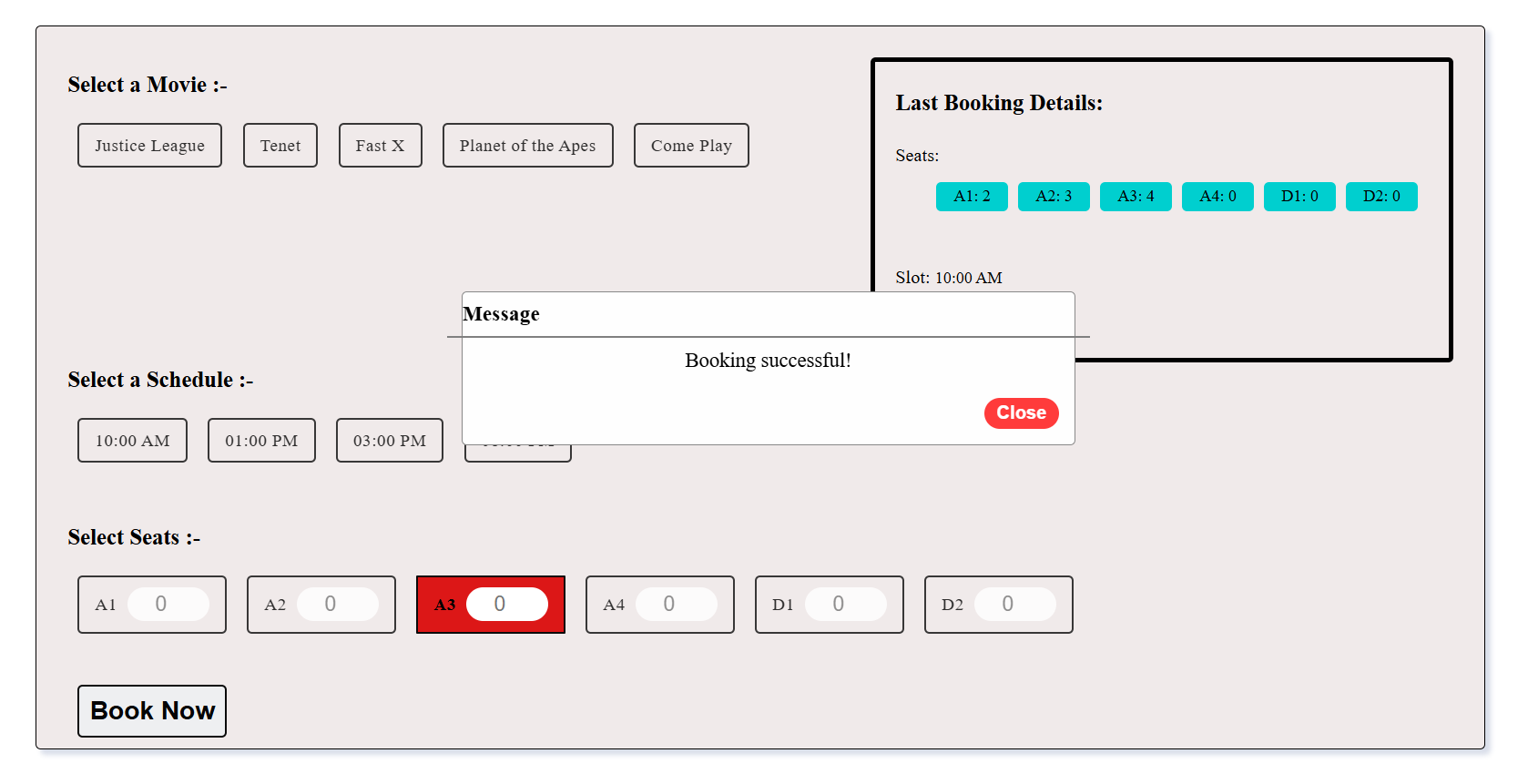Click the D2: 0 booking badge

1380,196
